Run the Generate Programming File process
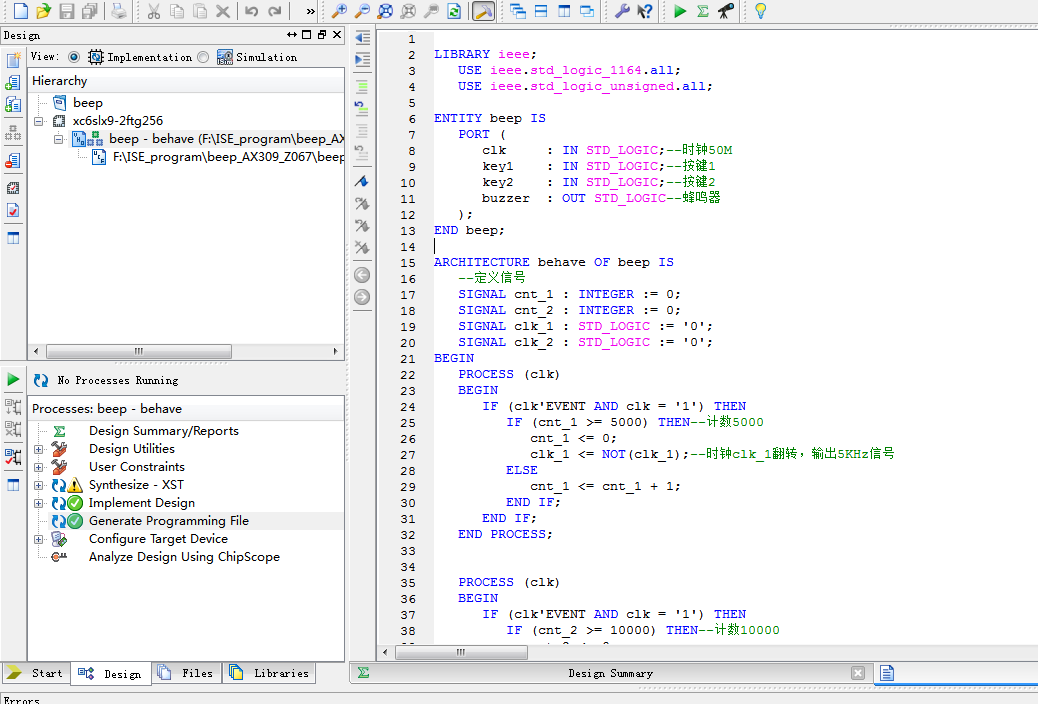 click(168, 520)
